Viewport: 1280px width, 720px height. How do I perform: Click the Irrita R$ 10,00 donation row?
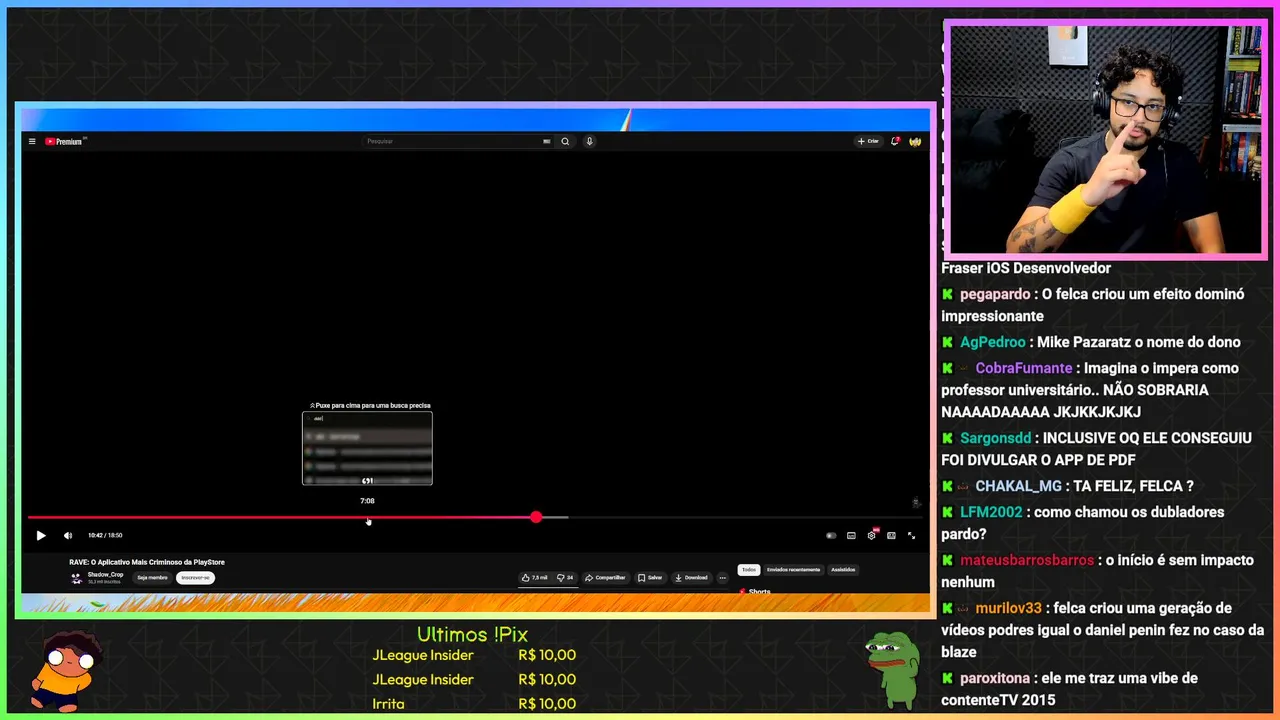(474, 704)
